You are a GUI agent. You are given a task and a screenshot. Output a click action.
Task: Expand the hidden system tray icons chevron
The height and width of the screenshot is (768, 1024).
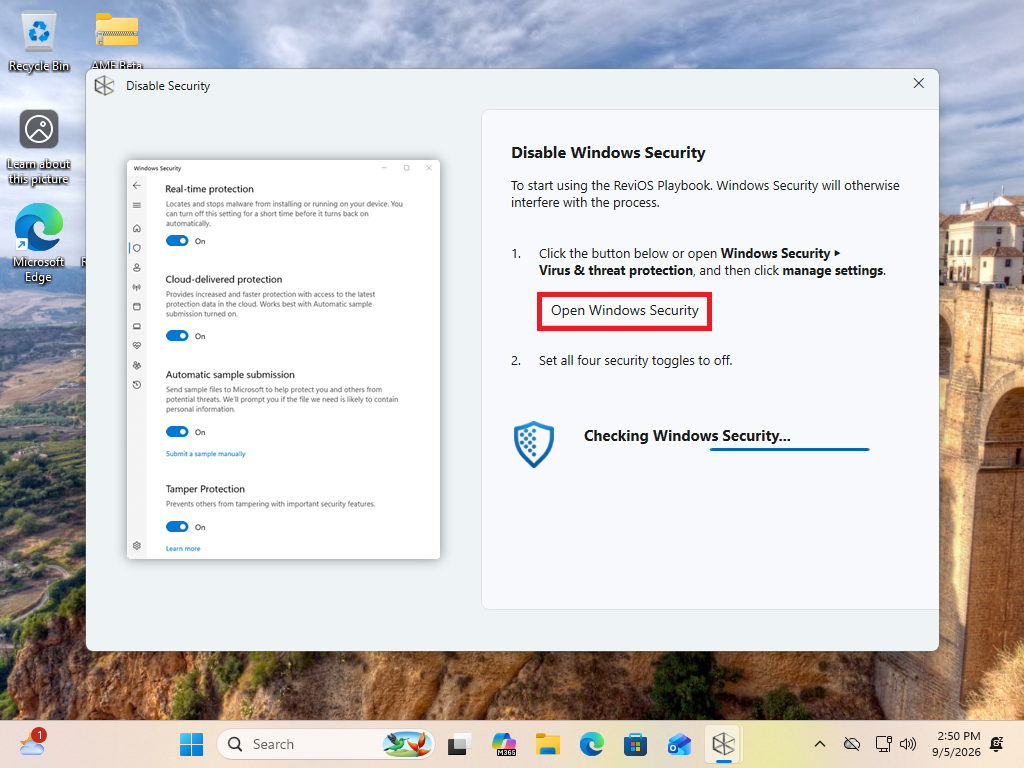click(x=820, y=744)
